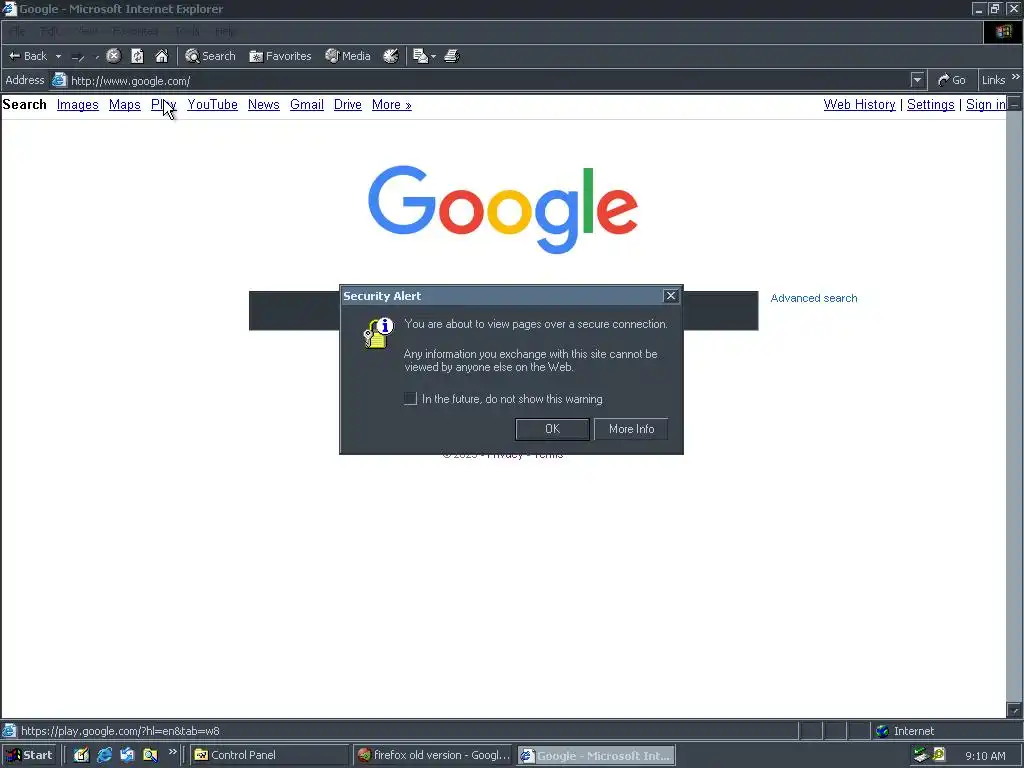Click the Outlook Express Quick Launch icon
The width and height of the screenshot is (1024, 768).
[127, 755]
